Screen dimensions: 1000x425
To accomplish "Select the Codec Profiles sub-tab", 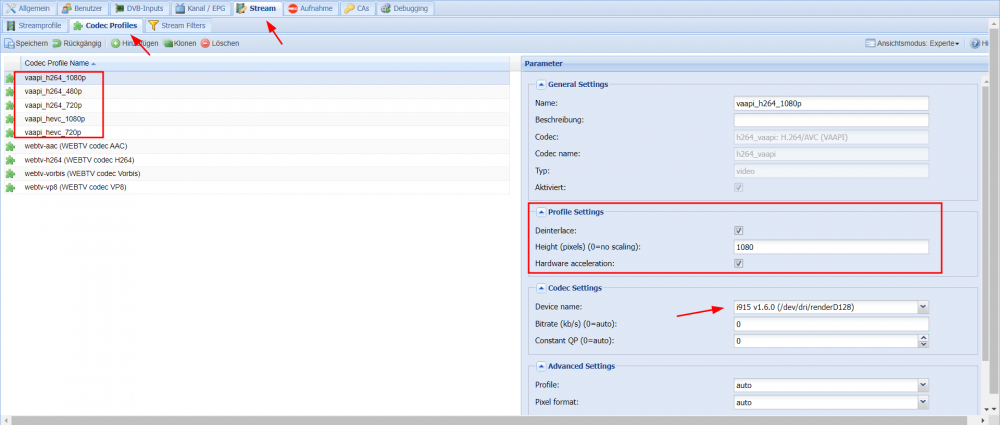I will point(105,26).
